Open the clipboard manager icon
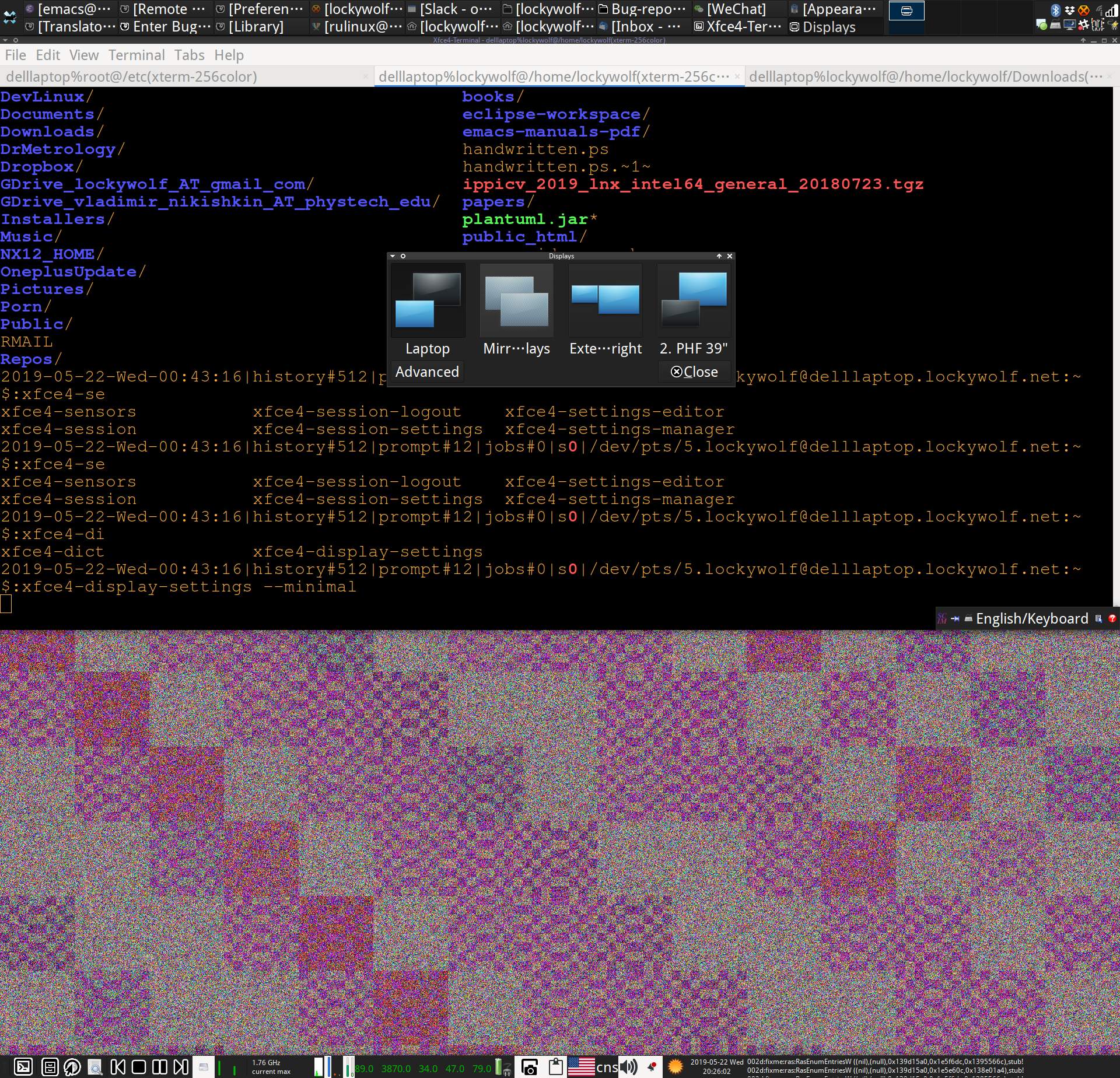This screenshot has width=1120, height=1078. 556,1067
